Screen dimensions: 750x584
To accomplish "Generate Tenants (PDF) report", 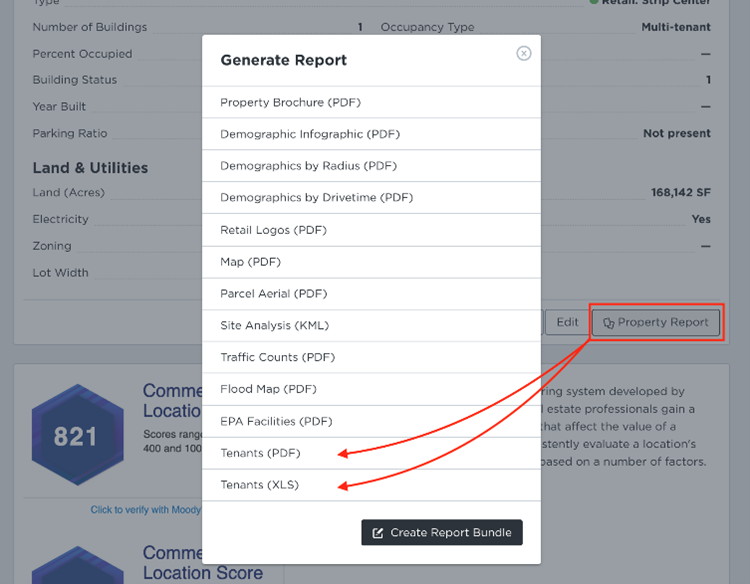I will point(371,453).
